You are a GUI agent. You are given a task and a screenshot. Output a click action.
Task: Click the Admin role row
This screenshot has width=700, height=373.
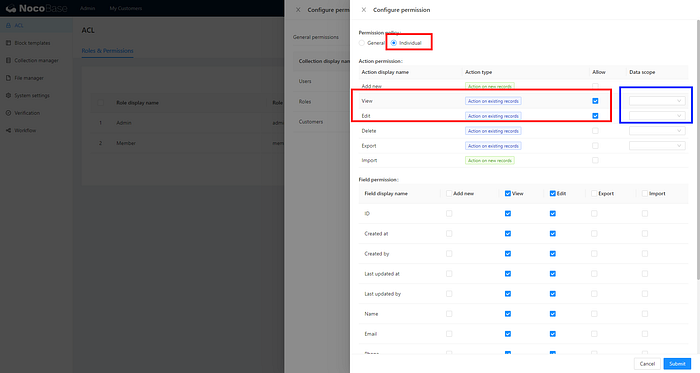click(188, 123)
